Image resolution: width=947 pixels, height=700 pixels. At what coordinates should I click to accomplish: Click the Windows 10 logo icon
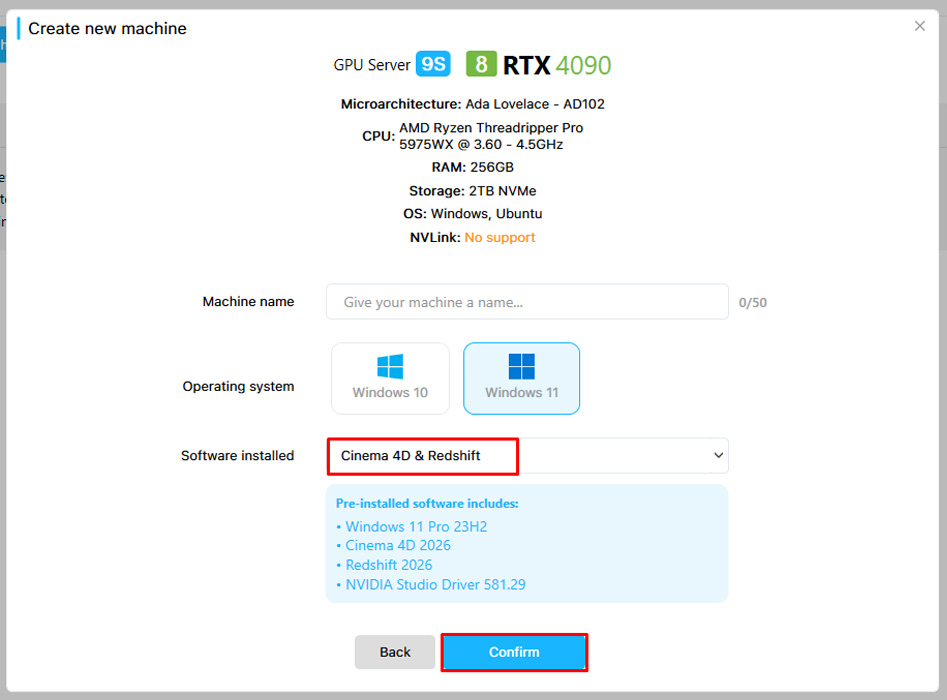tap(390, 366)
